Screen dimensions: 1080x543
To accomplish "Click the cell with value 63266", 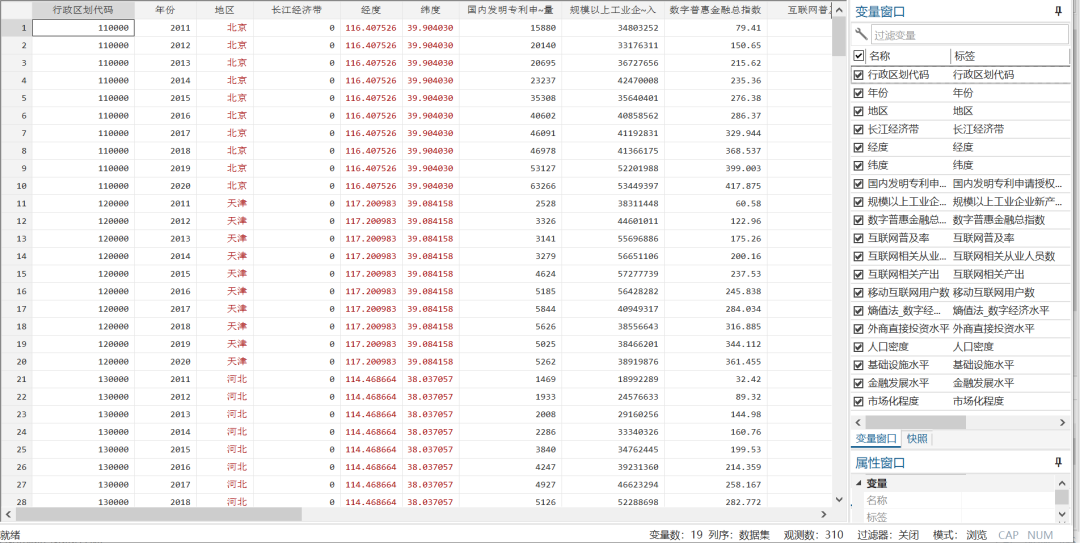I will (x=510, y=186).
